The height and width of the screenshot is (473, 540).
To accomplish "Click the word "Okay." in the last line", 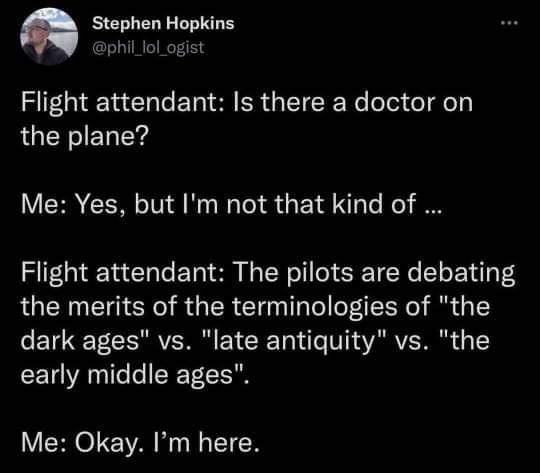I will [107, 442].
